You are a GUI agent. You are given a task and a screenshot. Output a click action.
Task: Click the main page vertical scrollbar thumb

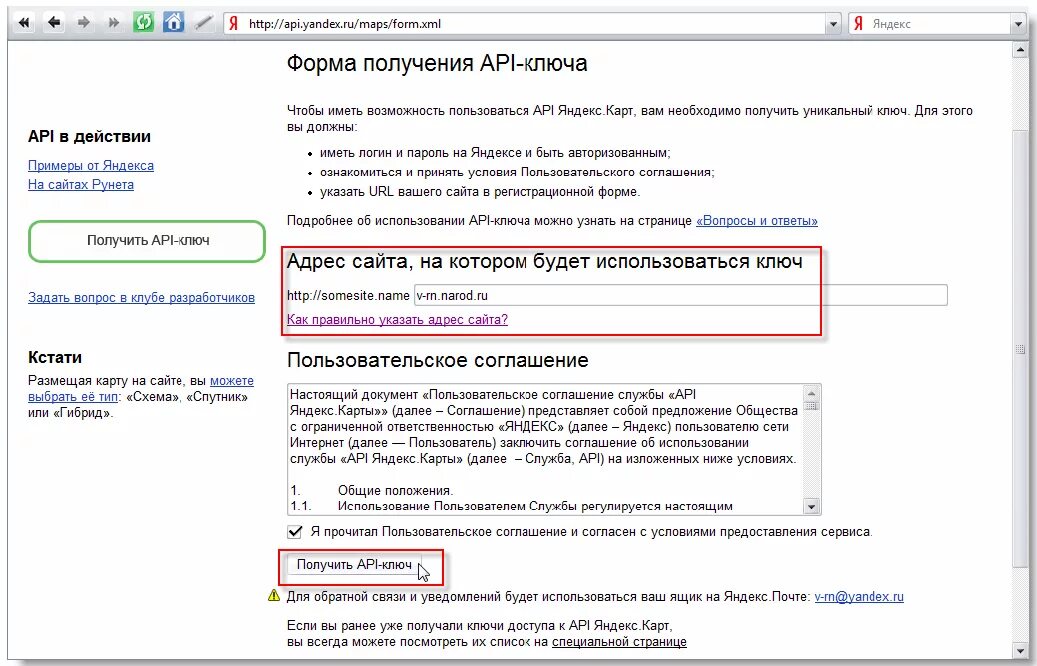tap(1018, 349)
